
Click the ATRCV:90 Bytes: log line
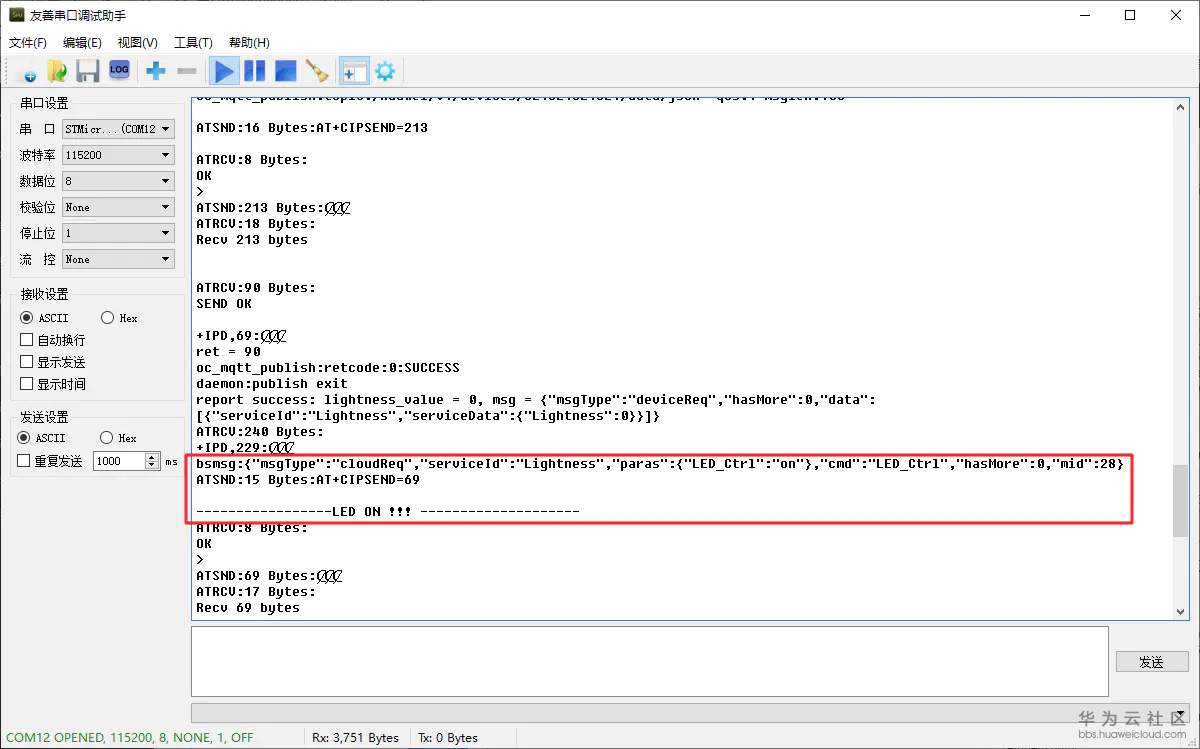pos(256,288)
